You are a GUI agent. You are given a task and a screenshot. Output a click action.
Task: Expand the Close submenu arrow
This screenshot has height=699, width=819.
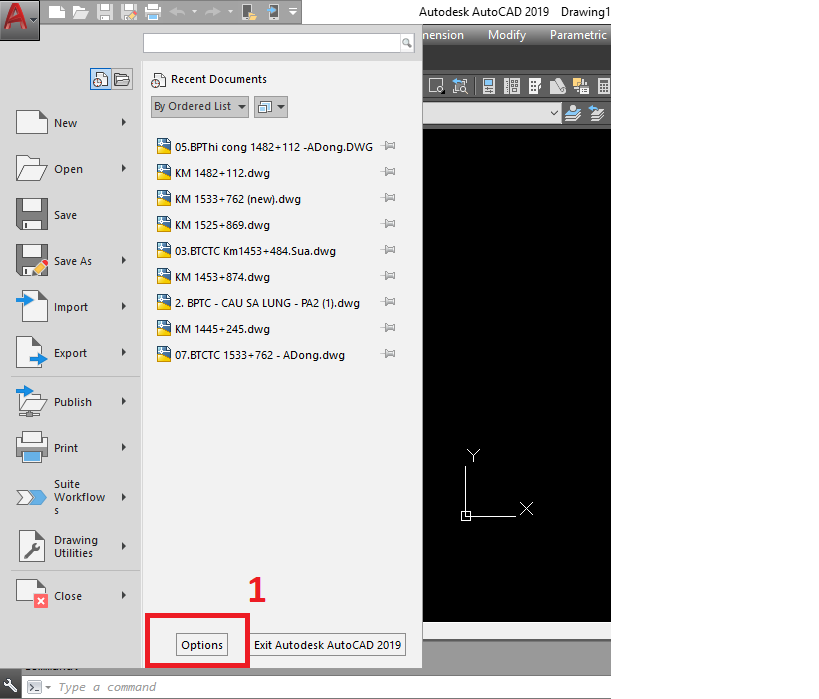pyautogui.click(x=124, y=595)
